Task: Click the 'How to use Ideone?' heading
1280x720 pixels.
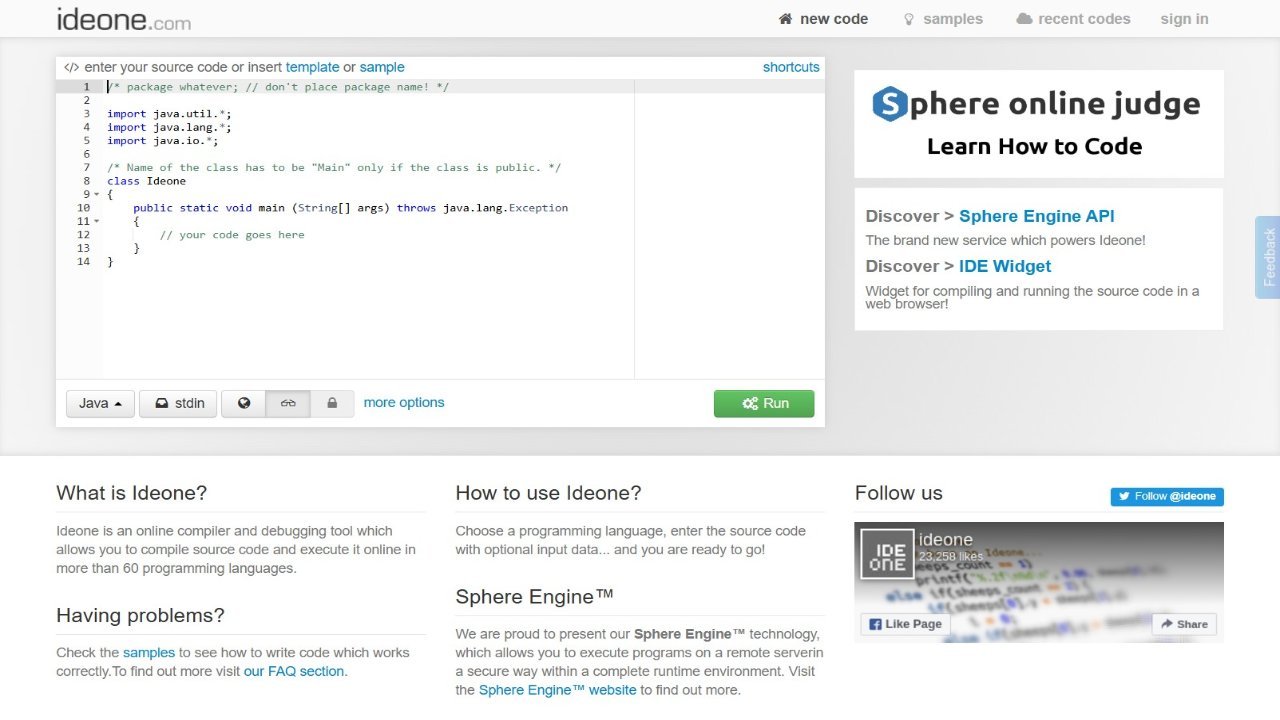Action: pos(548,493)
